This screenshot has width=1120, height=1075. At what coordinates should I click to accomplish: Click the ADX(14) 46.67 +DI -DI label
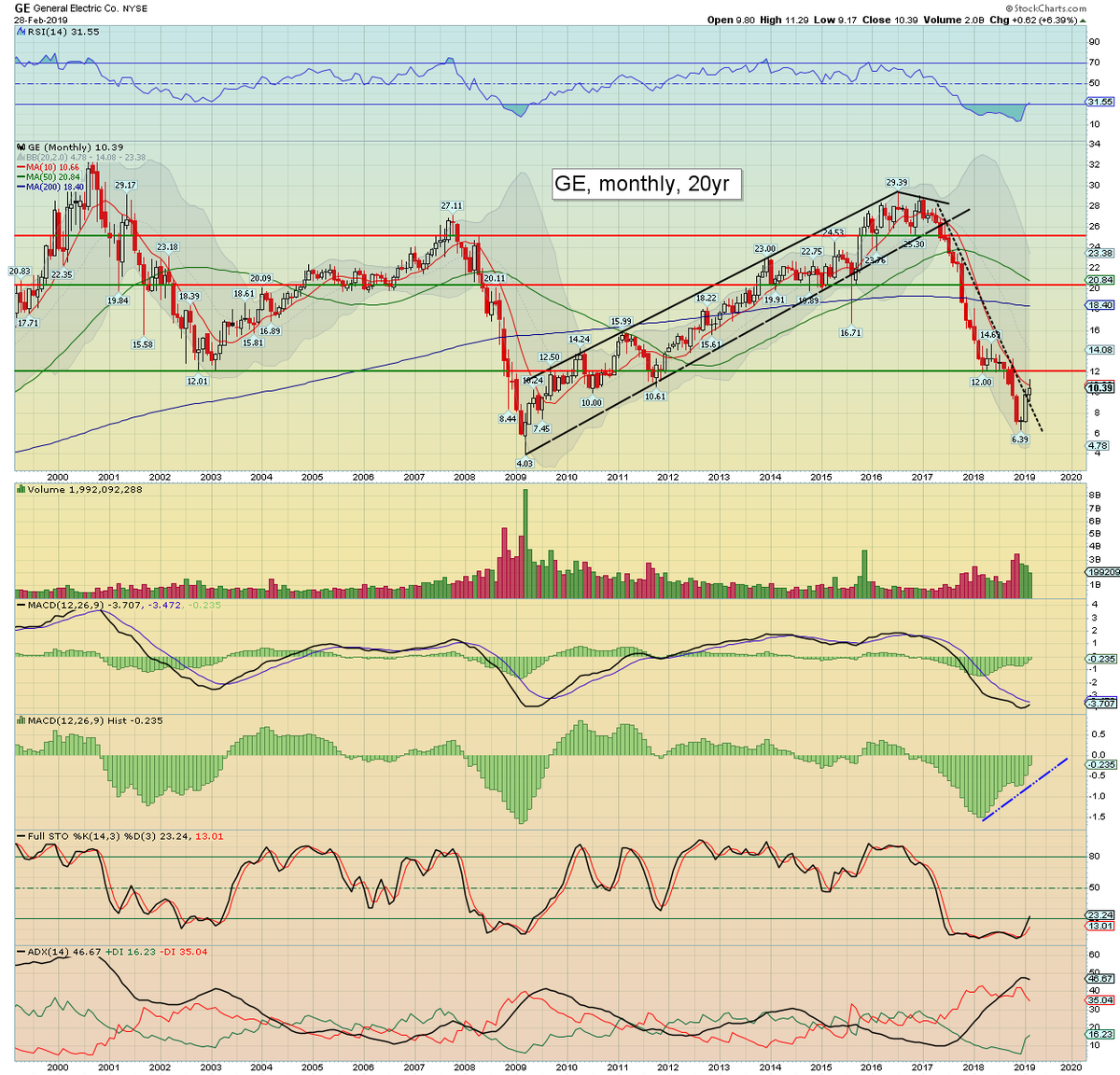pyautogui.click(x=118, y=951)
